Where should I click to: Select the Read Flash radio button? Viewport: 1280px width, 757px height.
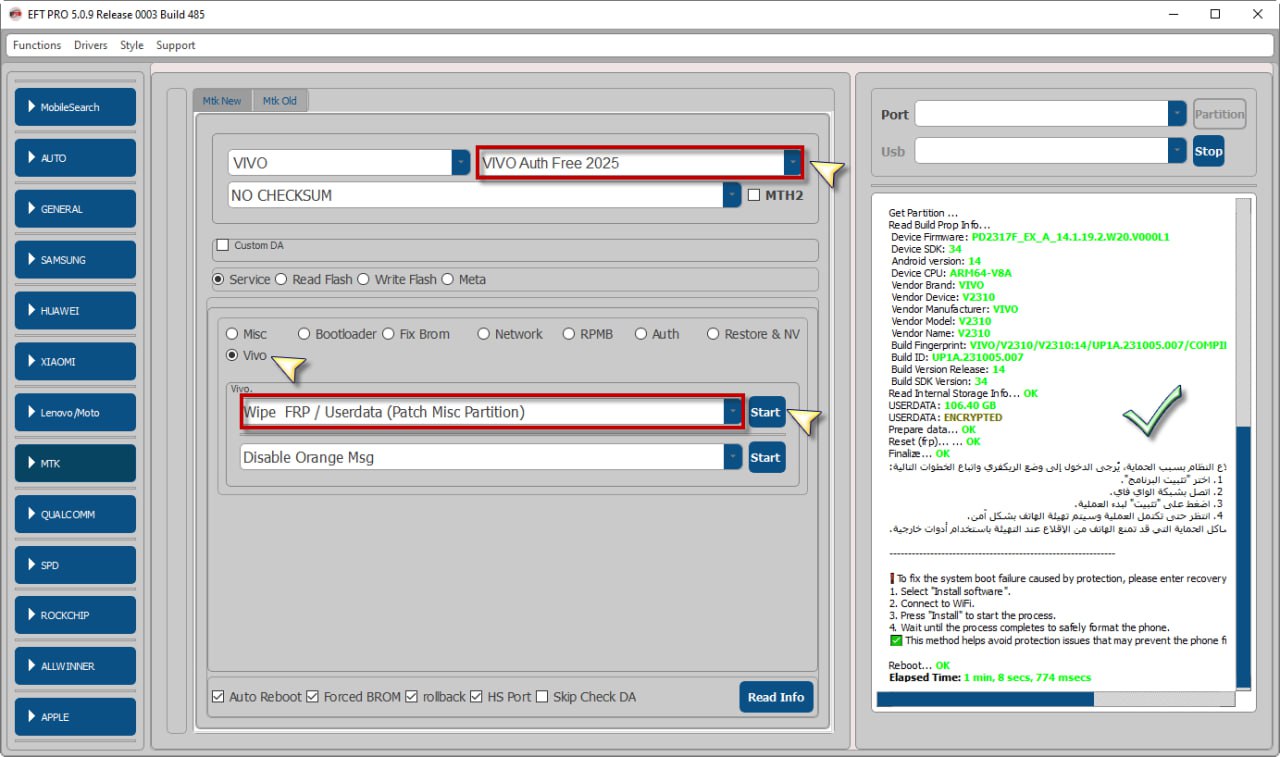(281, 279)
